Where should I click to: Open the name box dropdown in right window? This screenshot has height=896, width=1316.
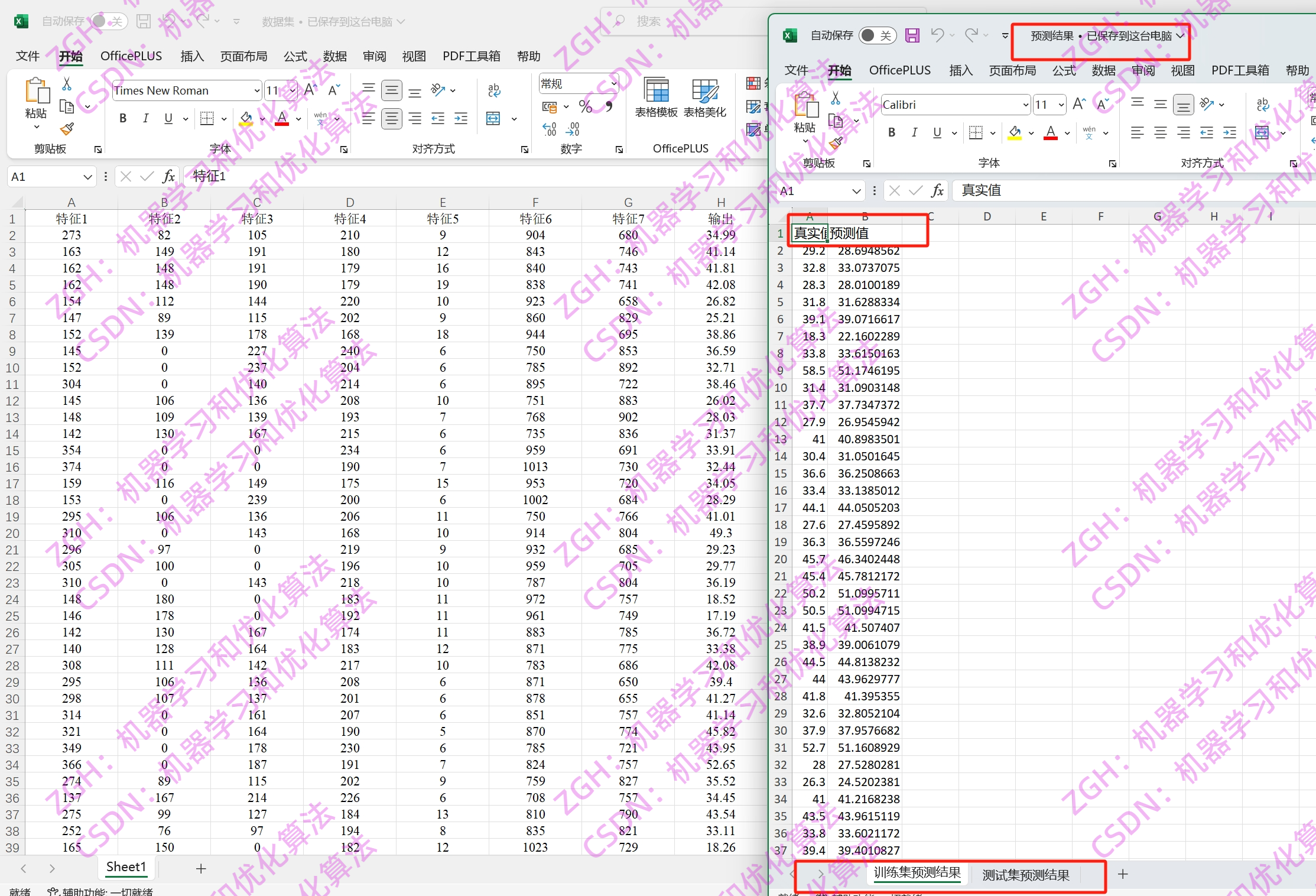pyautogui.click(x=856, y=191)
